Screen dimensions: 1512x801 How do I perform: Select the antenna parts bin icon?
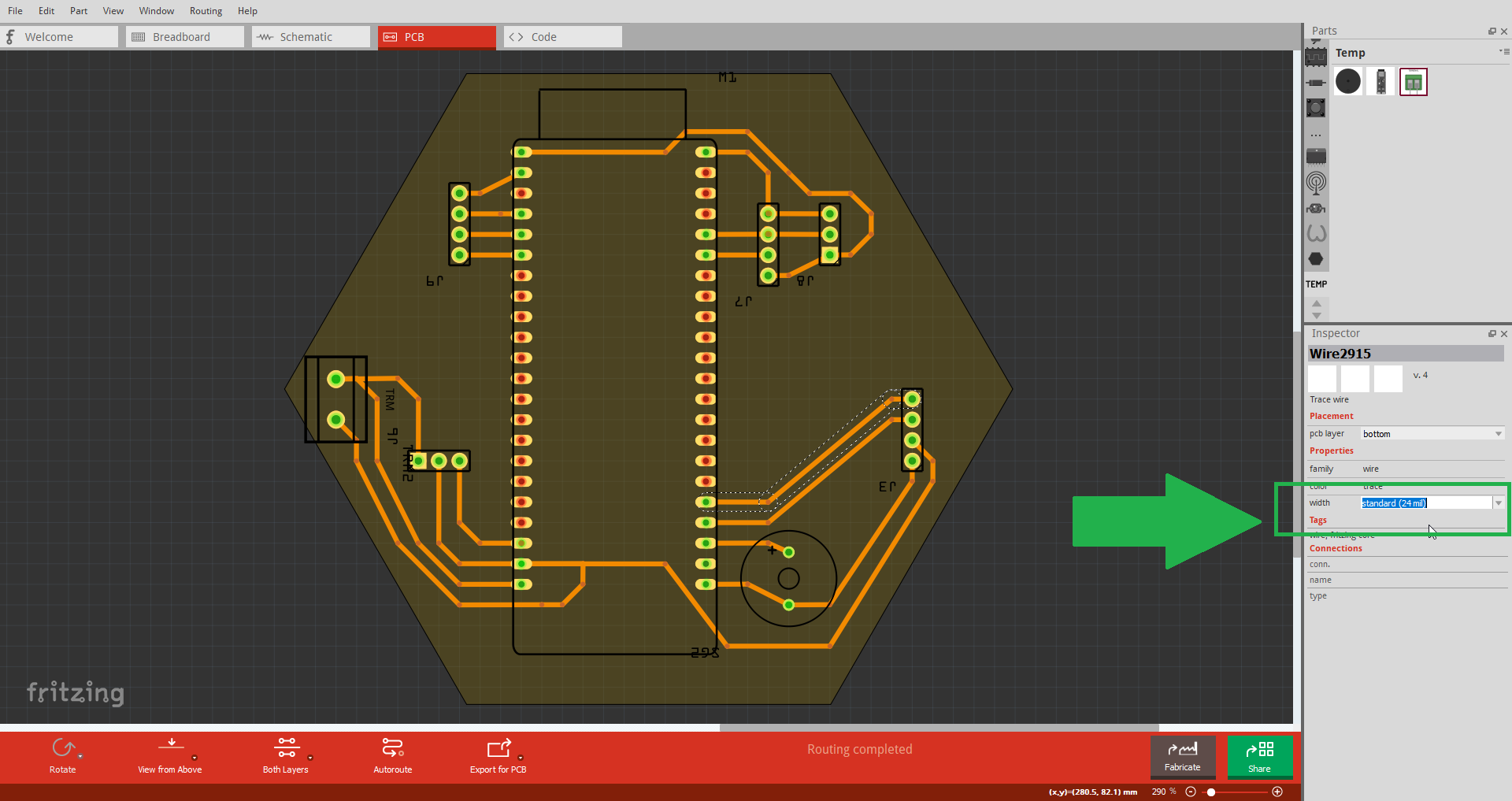[x=1316, y=183]
